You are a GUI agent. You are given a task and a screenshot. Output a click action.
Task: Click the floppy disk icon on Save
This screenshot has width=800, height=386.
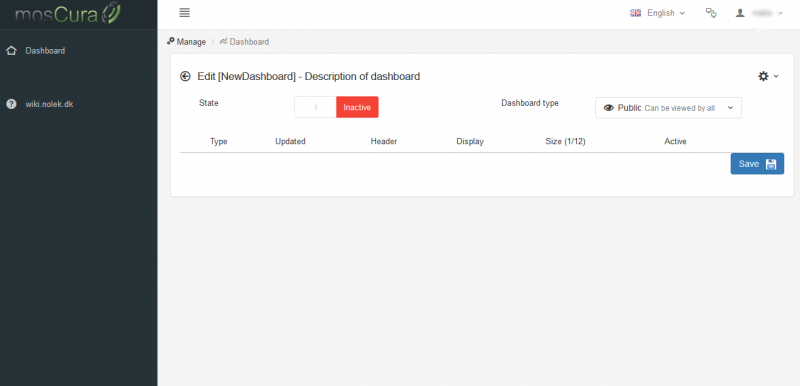771,164
